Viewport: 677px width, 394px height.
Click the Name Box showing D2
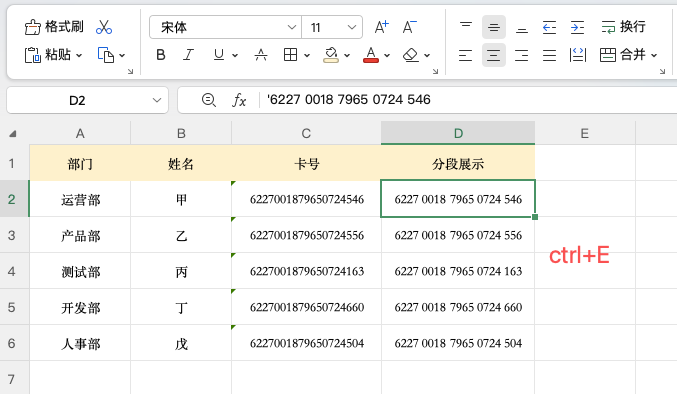[x=77, y=101]
